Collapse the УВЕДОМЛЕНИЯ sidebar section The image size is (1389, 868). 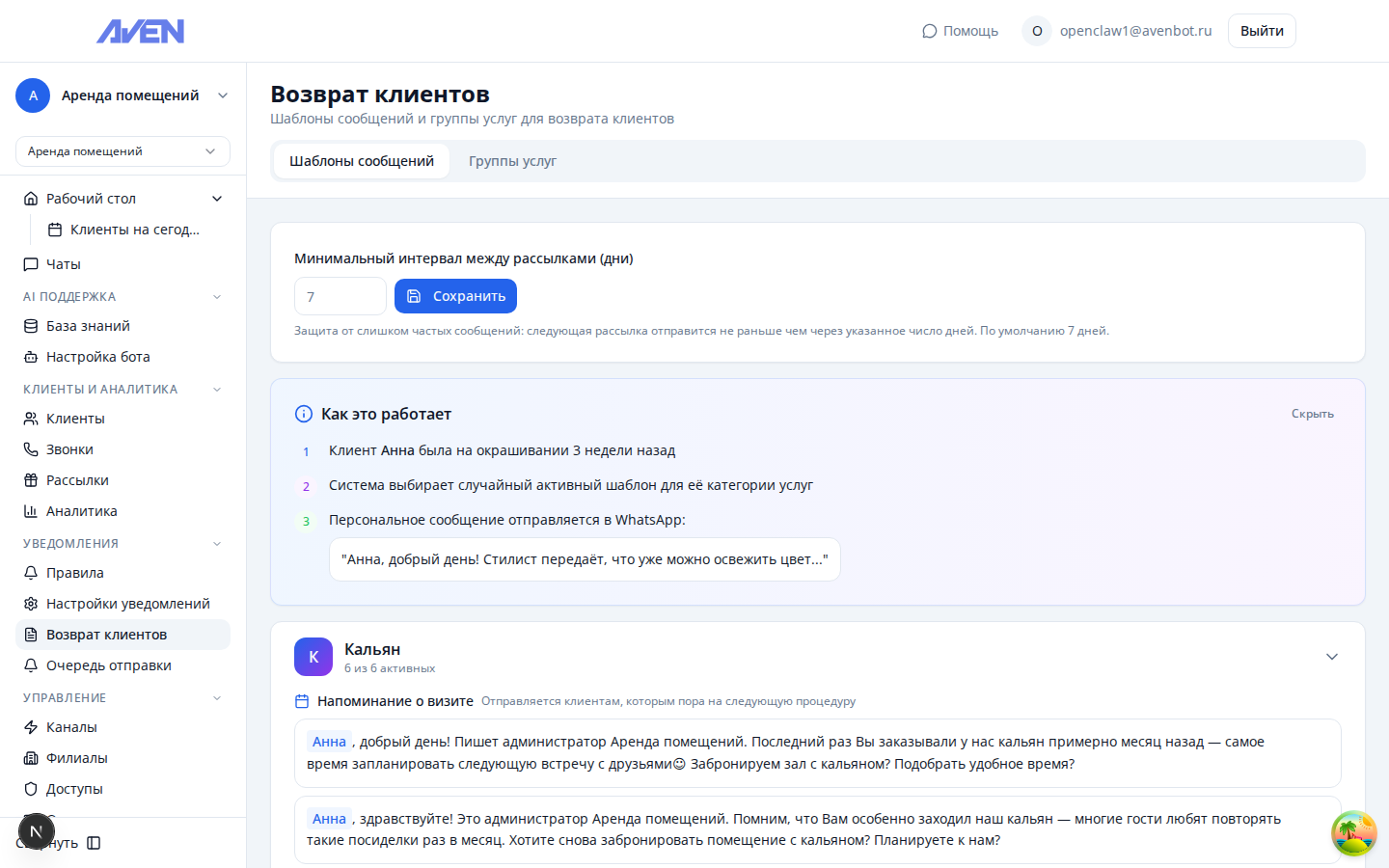pos(217,544)
